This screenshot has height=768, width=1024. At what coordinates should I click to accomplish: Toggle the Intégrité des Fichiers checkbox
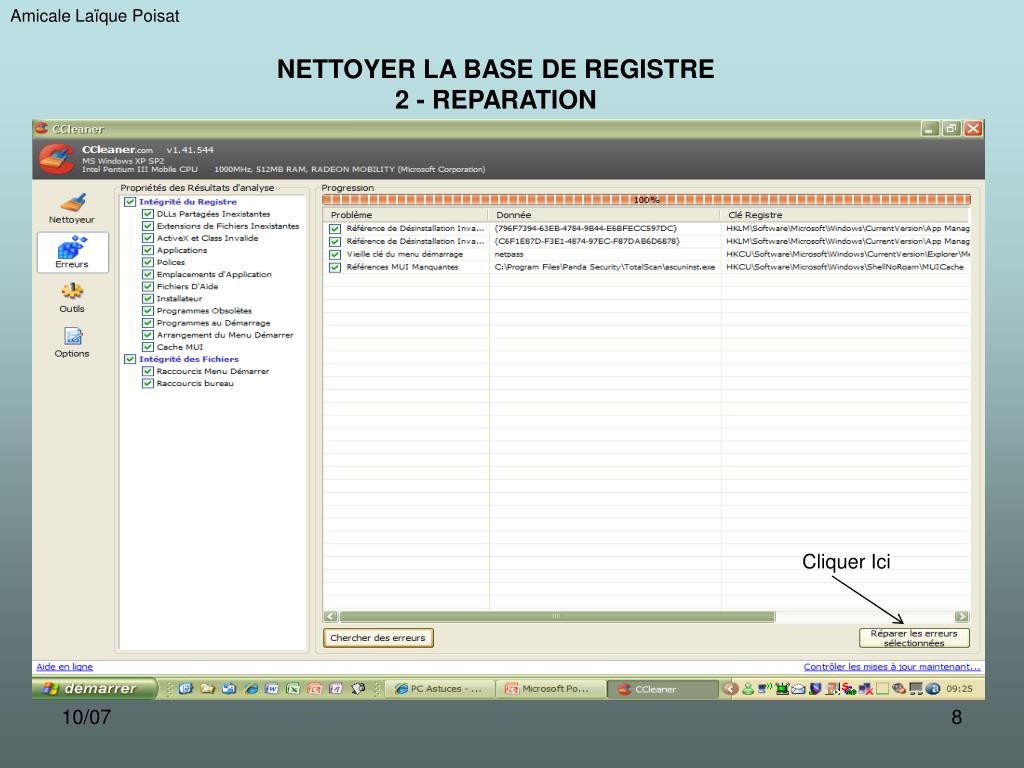tap(130, 359)
